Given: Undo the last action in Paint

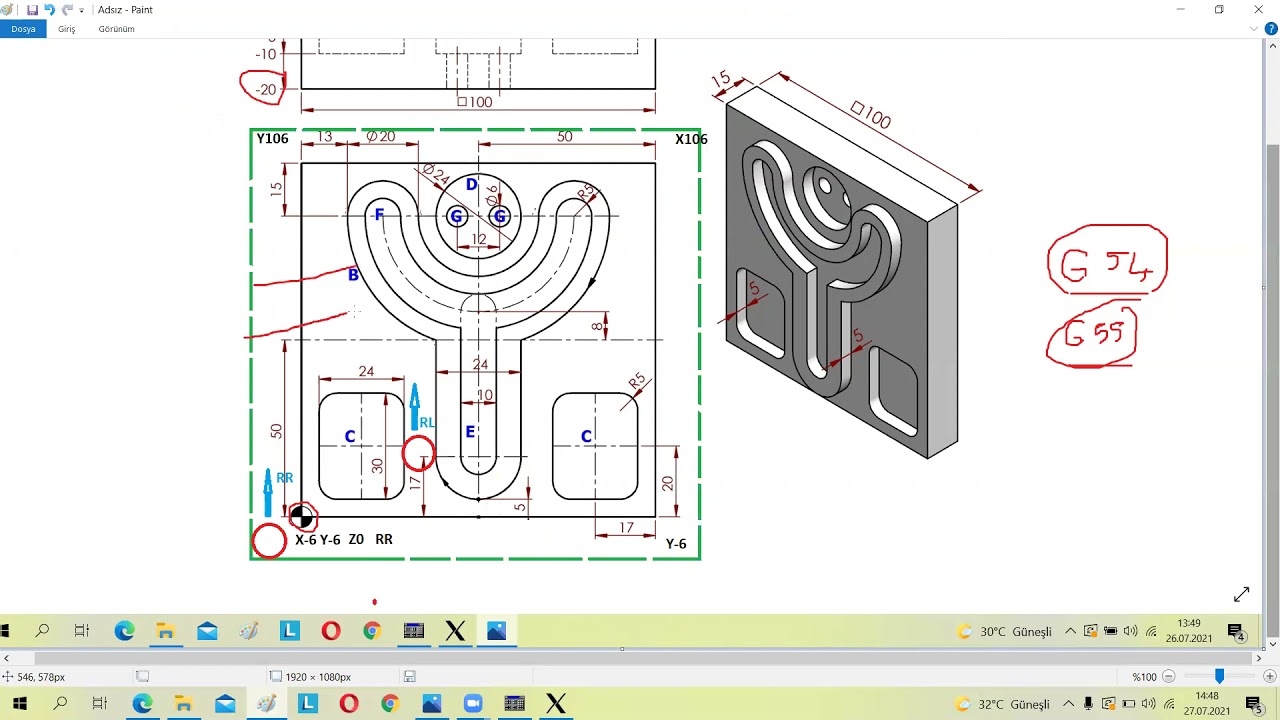Looking at the screenshot, I should click(49, 10).
